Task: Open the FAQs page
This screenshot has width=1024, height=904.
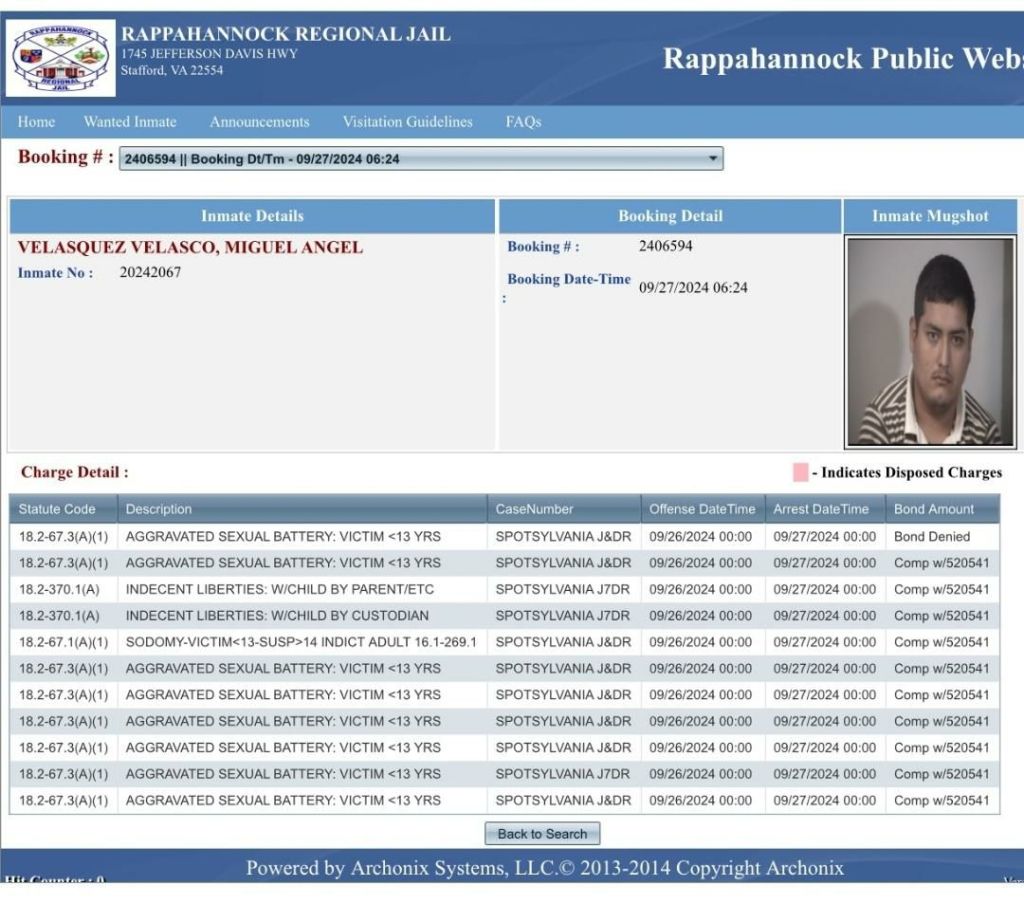Action: point(523,122)
